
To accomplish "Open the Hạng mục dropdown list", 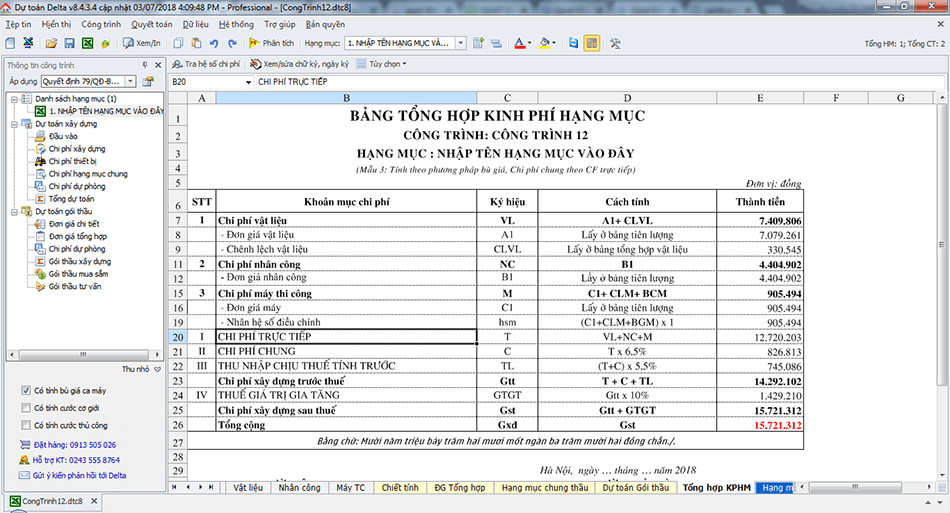I will pos(460,44).
